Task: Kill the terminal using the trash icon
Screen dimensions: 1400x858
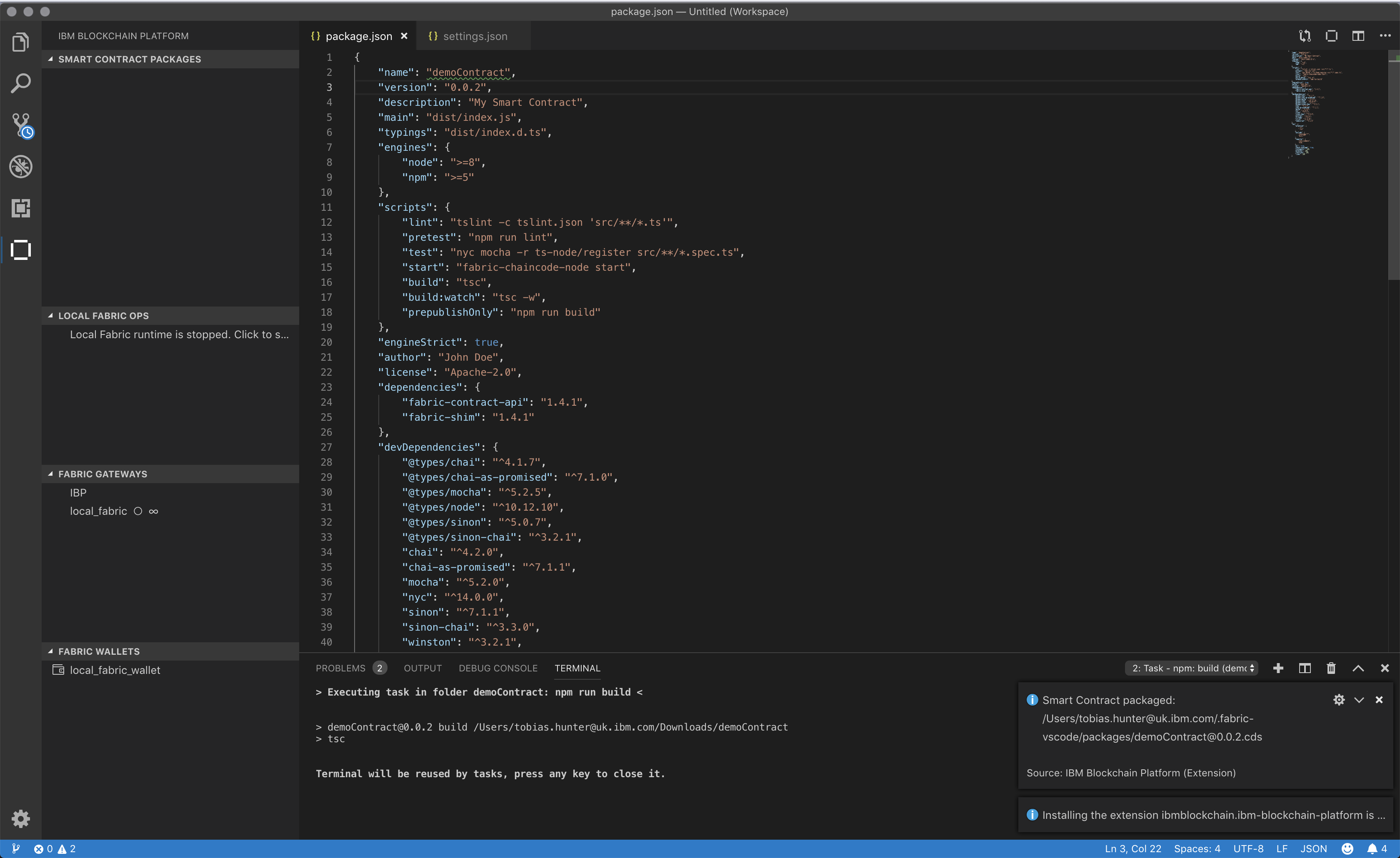Action: point(1331,668)
